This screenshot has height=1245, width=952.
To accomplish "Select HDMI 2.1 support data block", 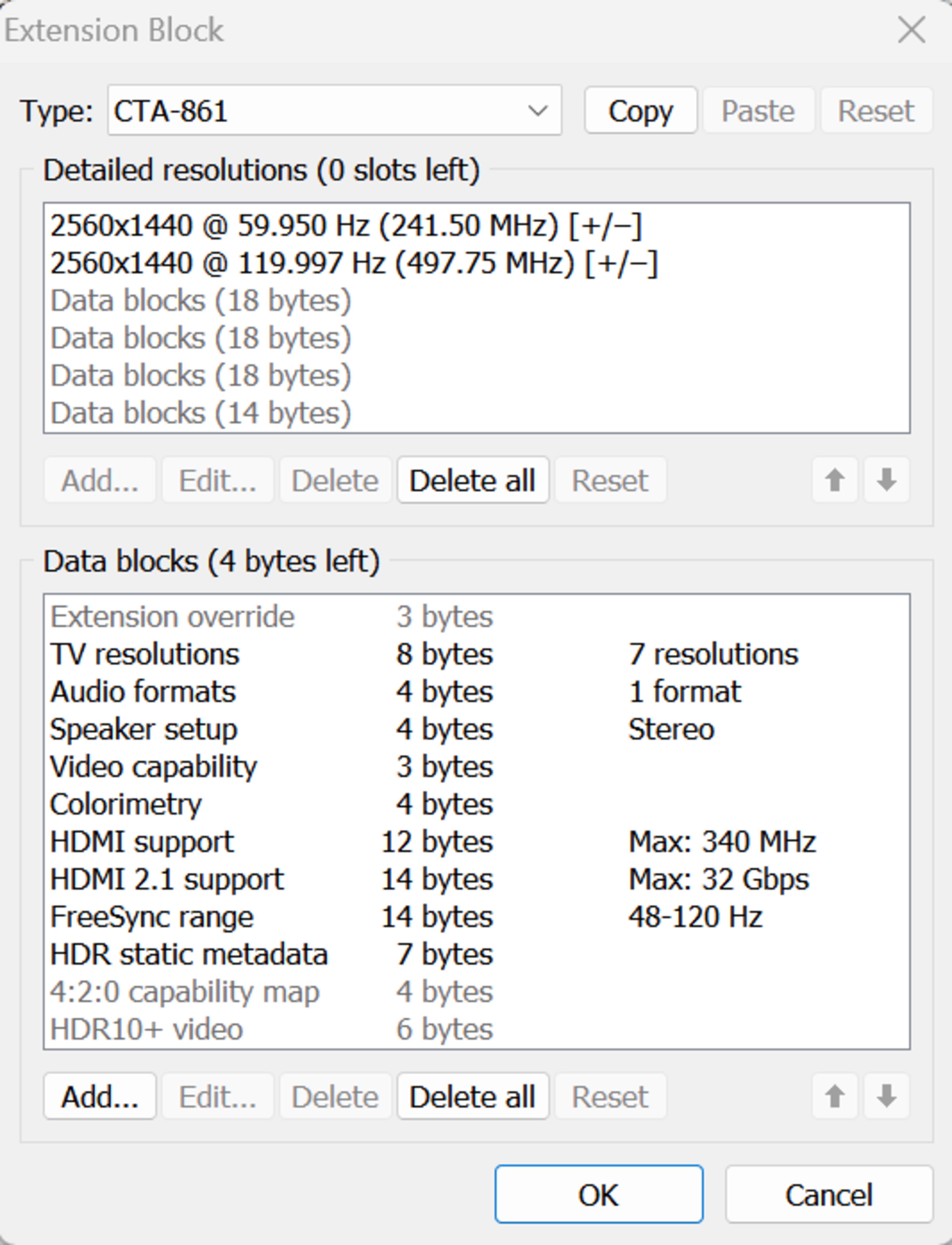I will 167,879.
